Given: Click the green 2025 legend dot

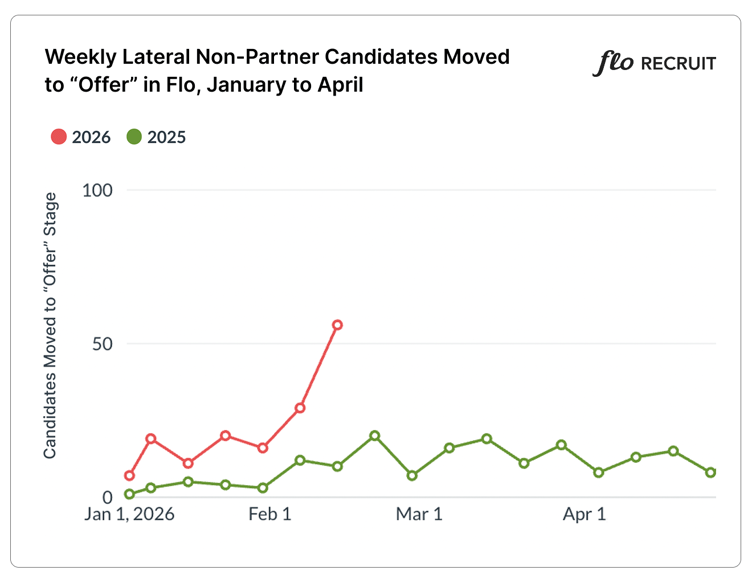Looking at the screenshot, I should click(134, 137).
